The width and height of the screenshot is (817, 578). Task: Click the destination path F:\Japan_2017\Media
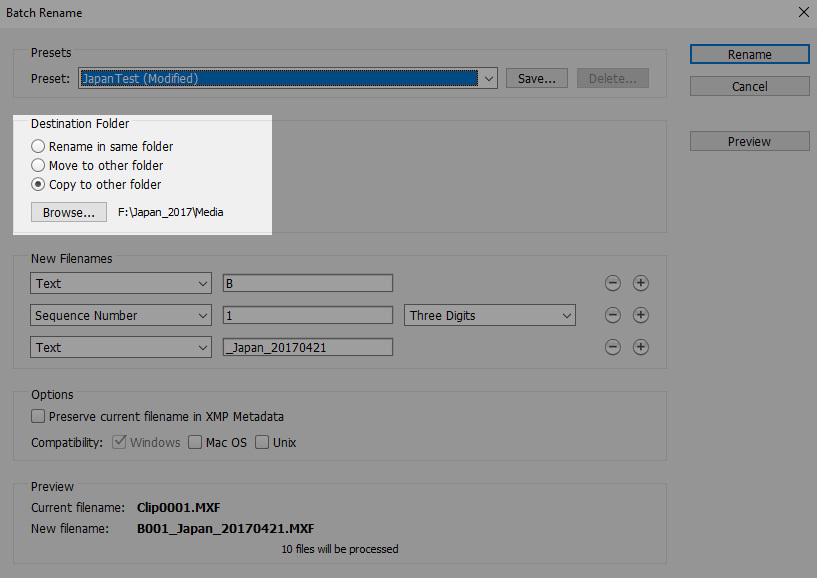pos(170,212)
